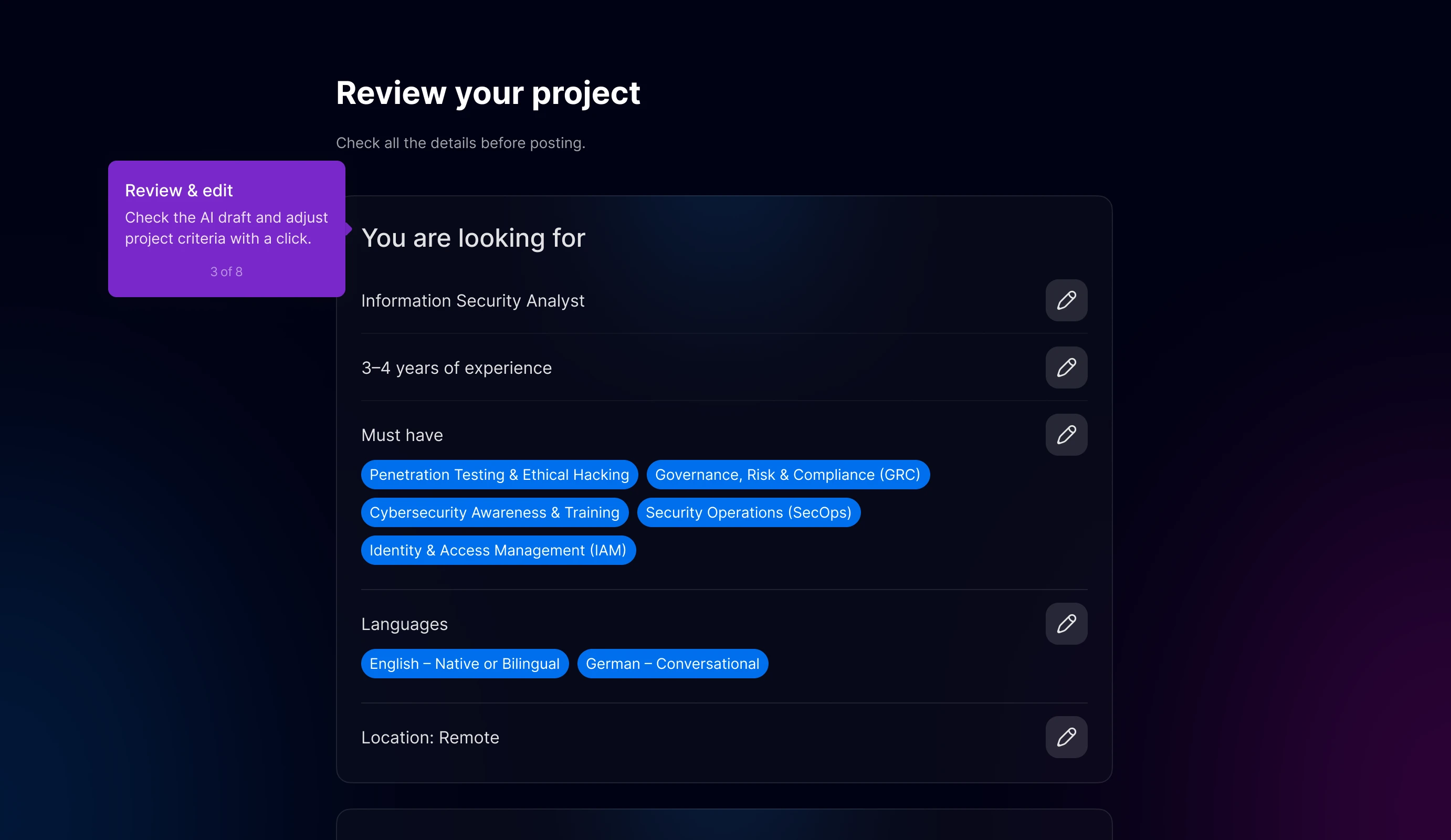Edit the Must have skills list
1451x840 pixels.
(x=1066, y=435)
